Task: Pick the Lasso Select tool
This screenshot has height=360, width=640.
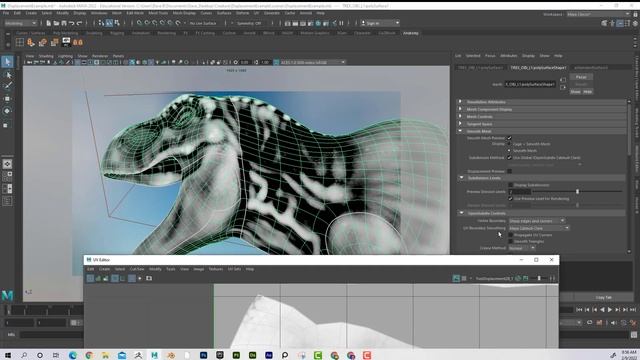Action: click(x=7, y=75)
